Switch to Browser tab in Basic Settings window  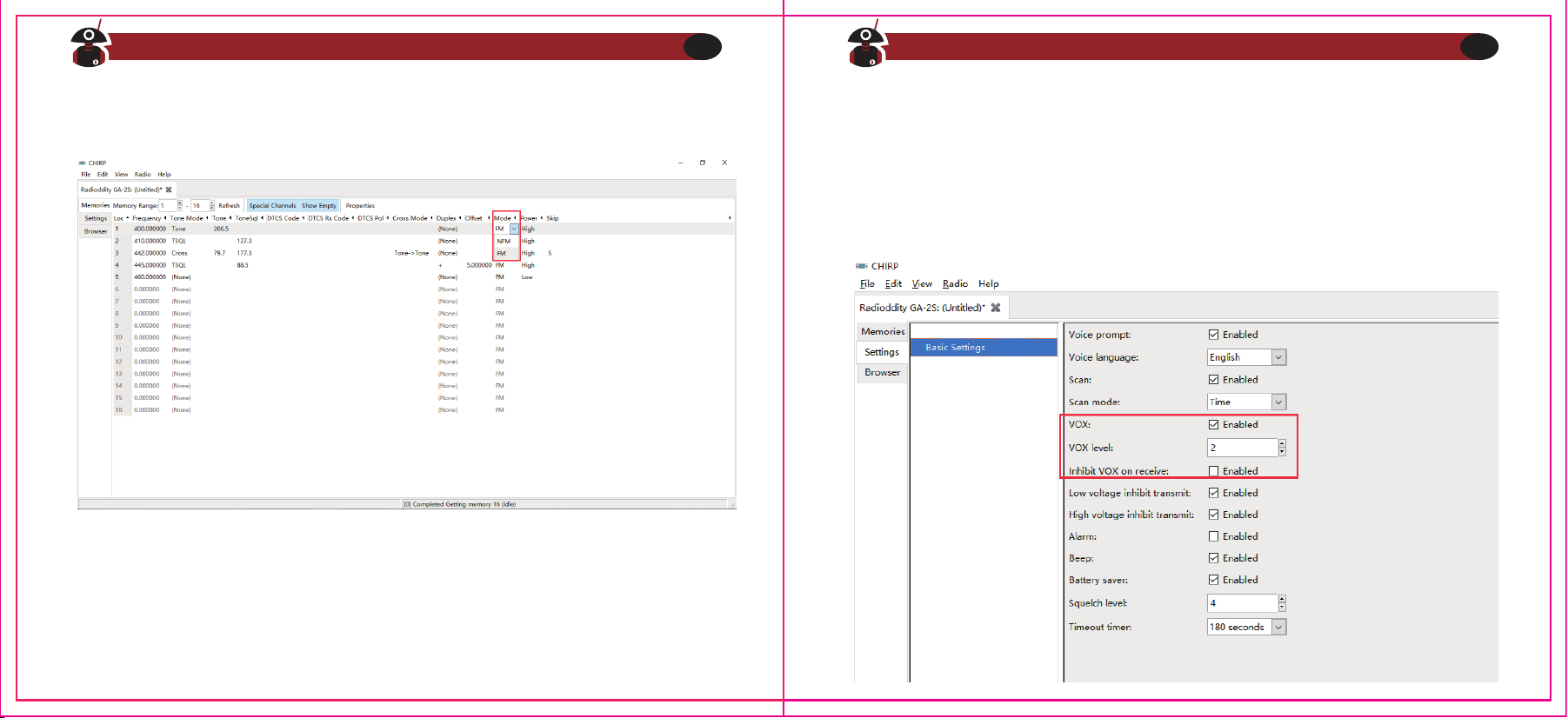point(883,373)
